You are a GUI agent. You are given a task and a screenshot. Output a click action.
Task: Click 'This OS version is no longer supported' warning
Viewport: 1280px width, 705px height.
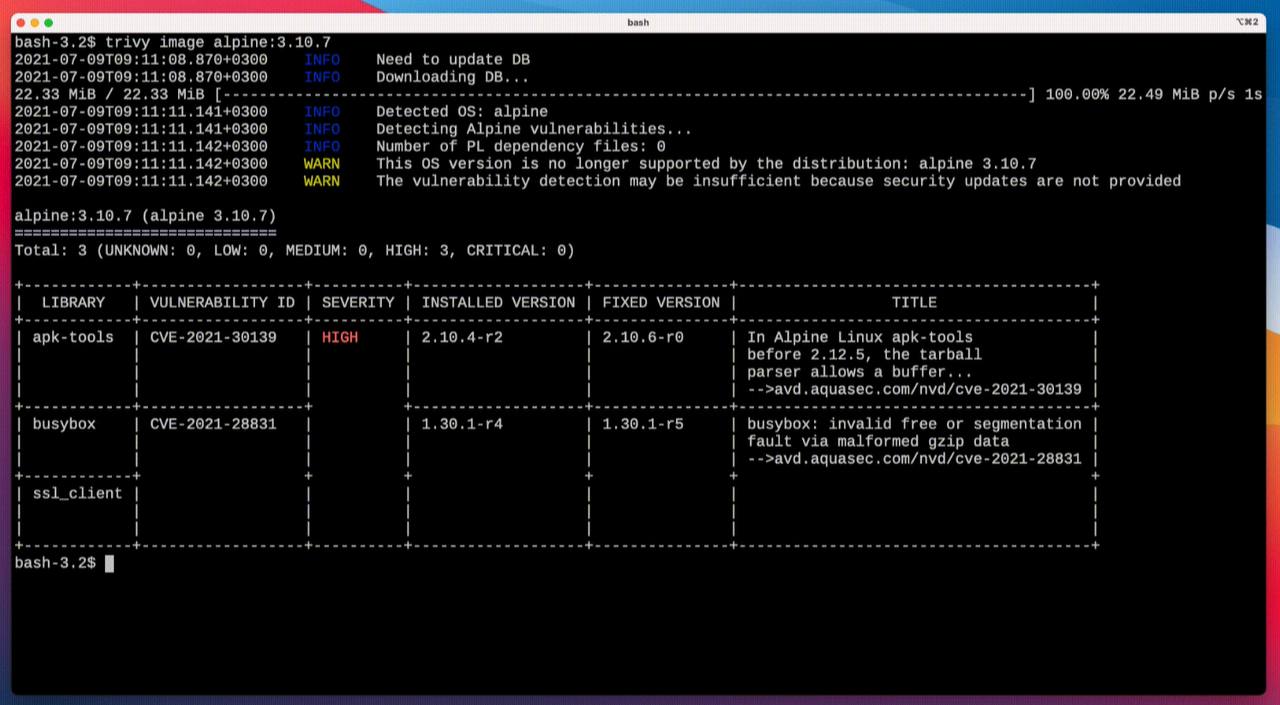pyautogui.click(x=706, y=164)
